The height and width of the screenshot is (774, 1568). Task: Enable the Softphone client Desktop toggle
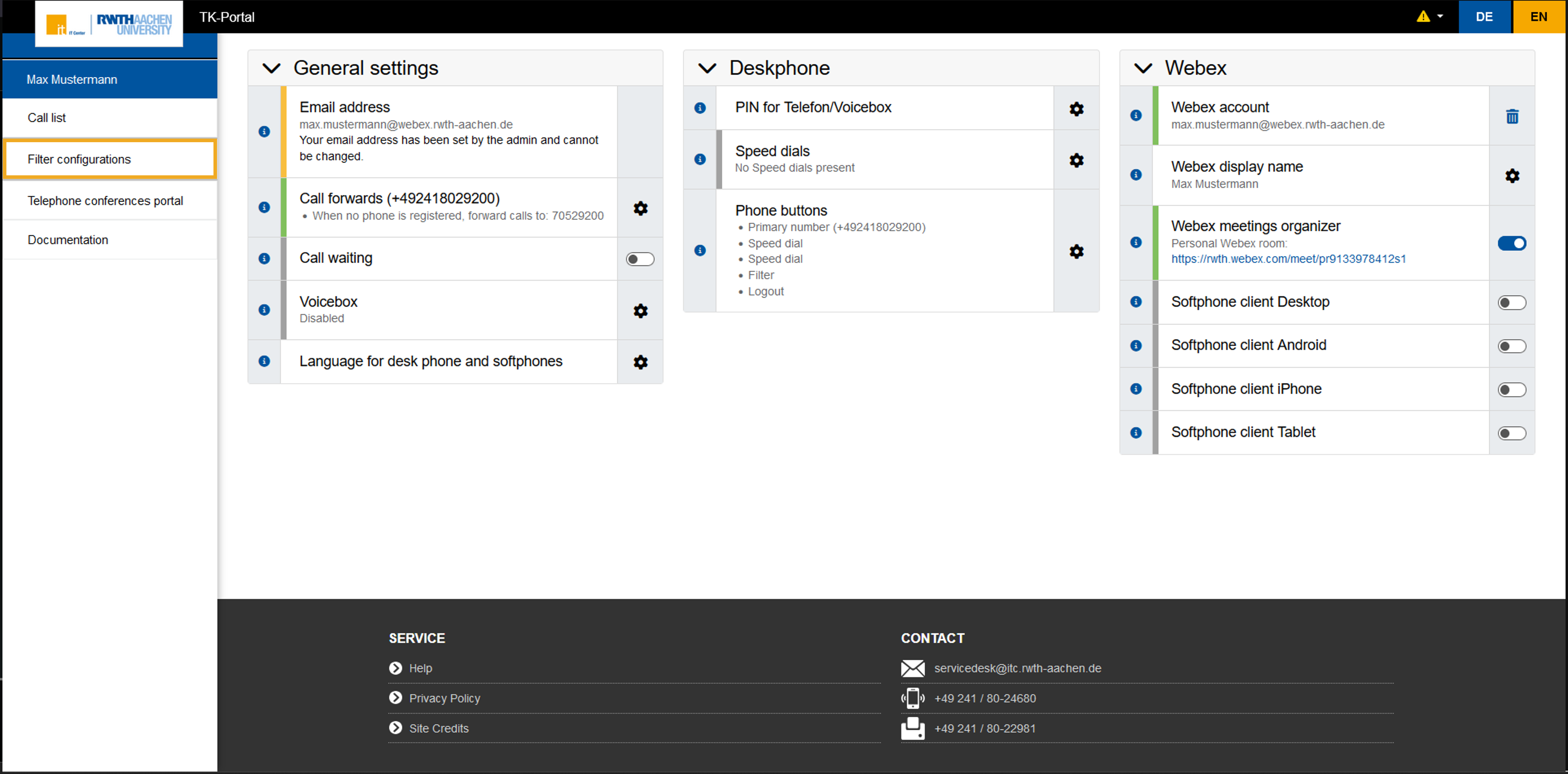[x=1512, y=303]
